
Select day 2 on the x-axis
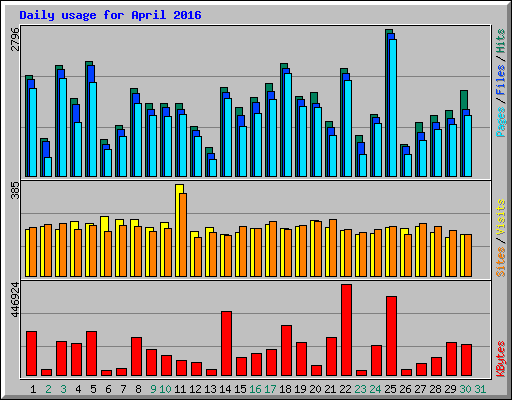click(48, 389)
